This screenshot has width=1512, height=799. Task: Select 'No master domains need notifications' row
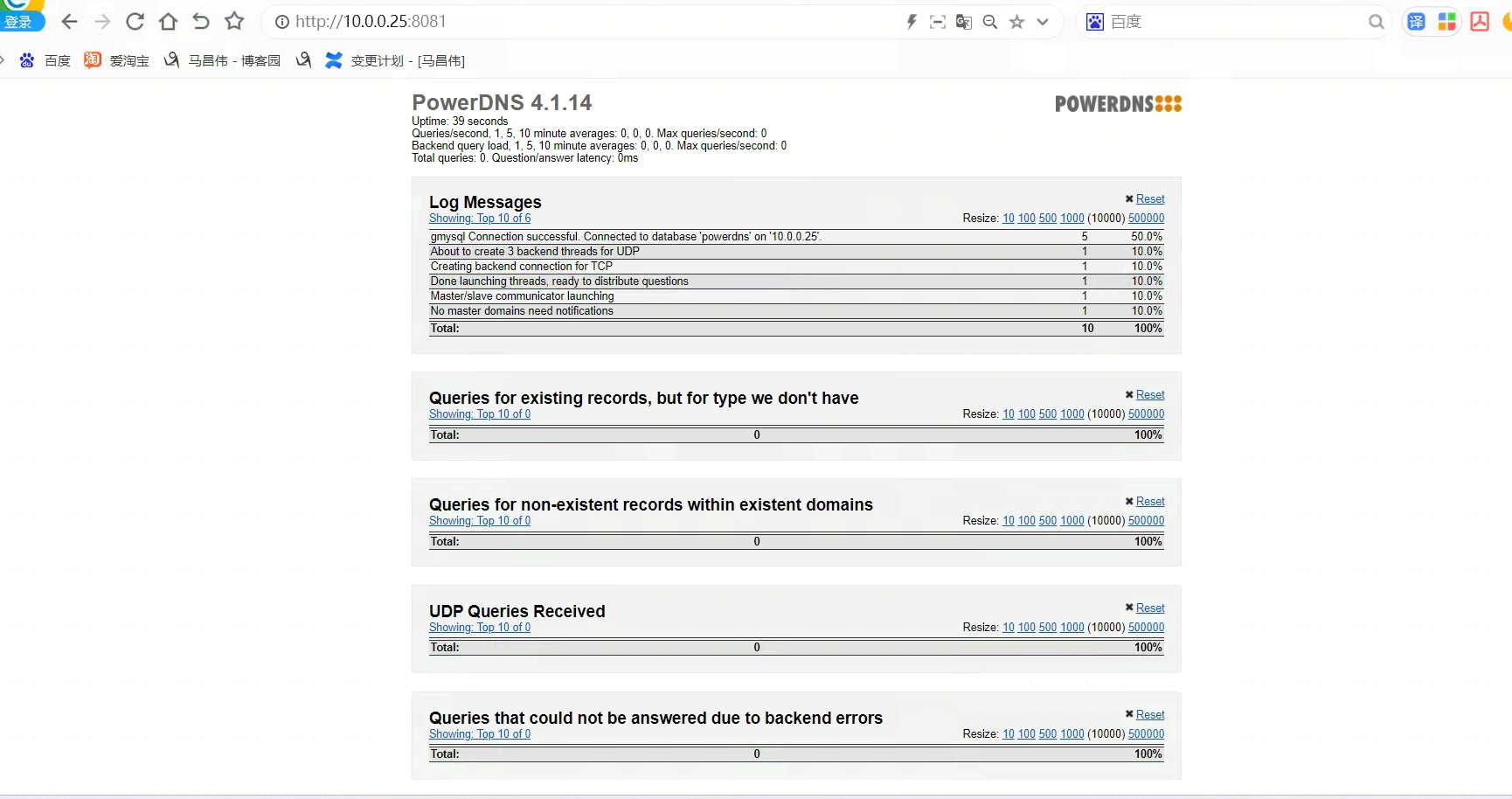(796, 311)
